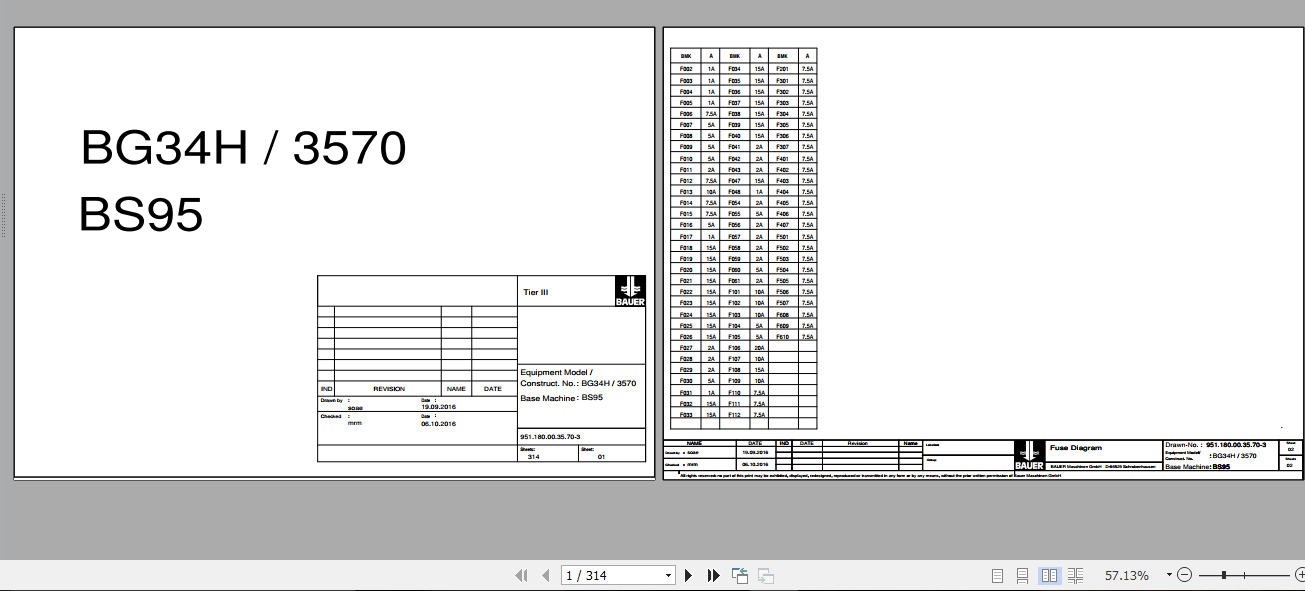The height and width of the screenshot is (591, 1305).
Task: Click the F201 cell in the fuse table
Action: click(783, 69)
